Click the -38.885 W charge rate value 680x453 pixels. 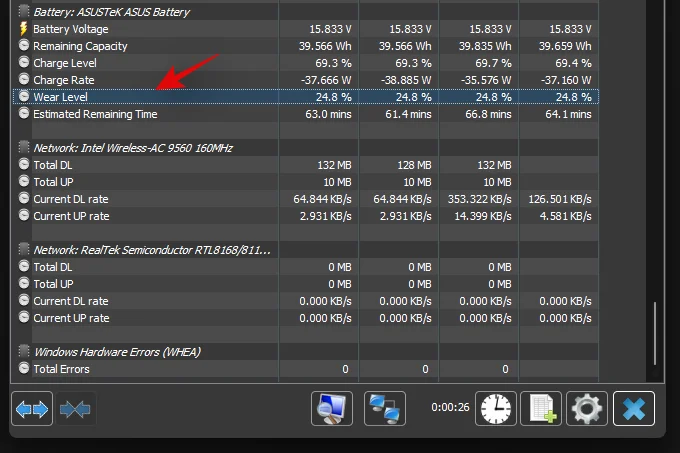tap(406, 80)
